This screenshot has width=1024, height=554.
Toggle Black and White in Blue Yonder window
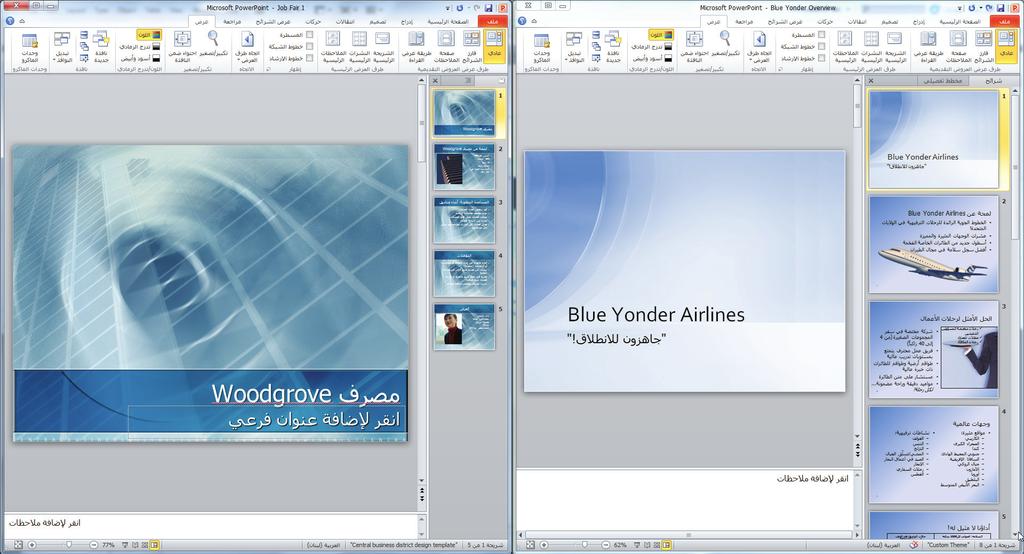pos(653,58)
